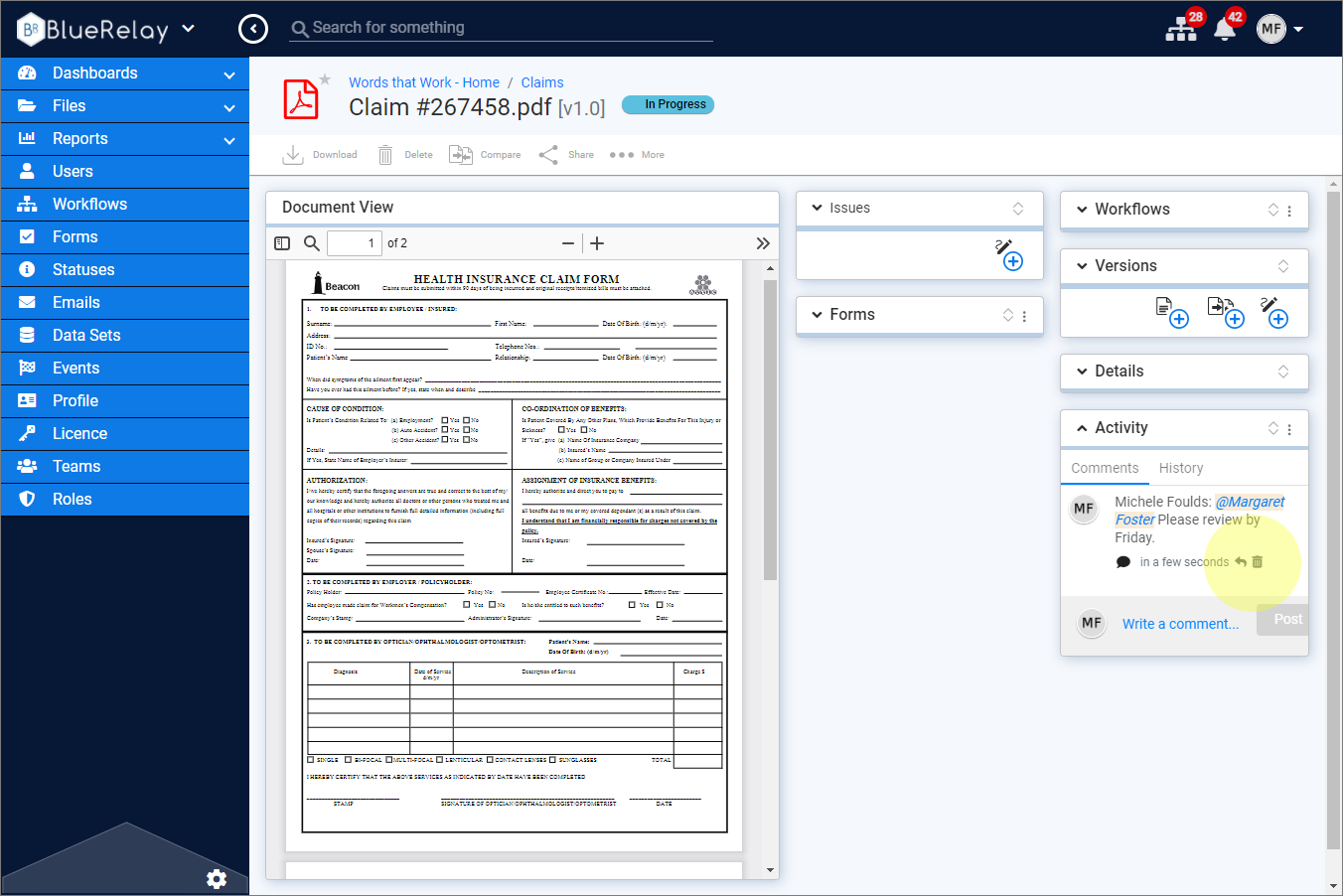Open the More actions menu
This screenshot has width=1343, height=896.
(x=637, y=155)
